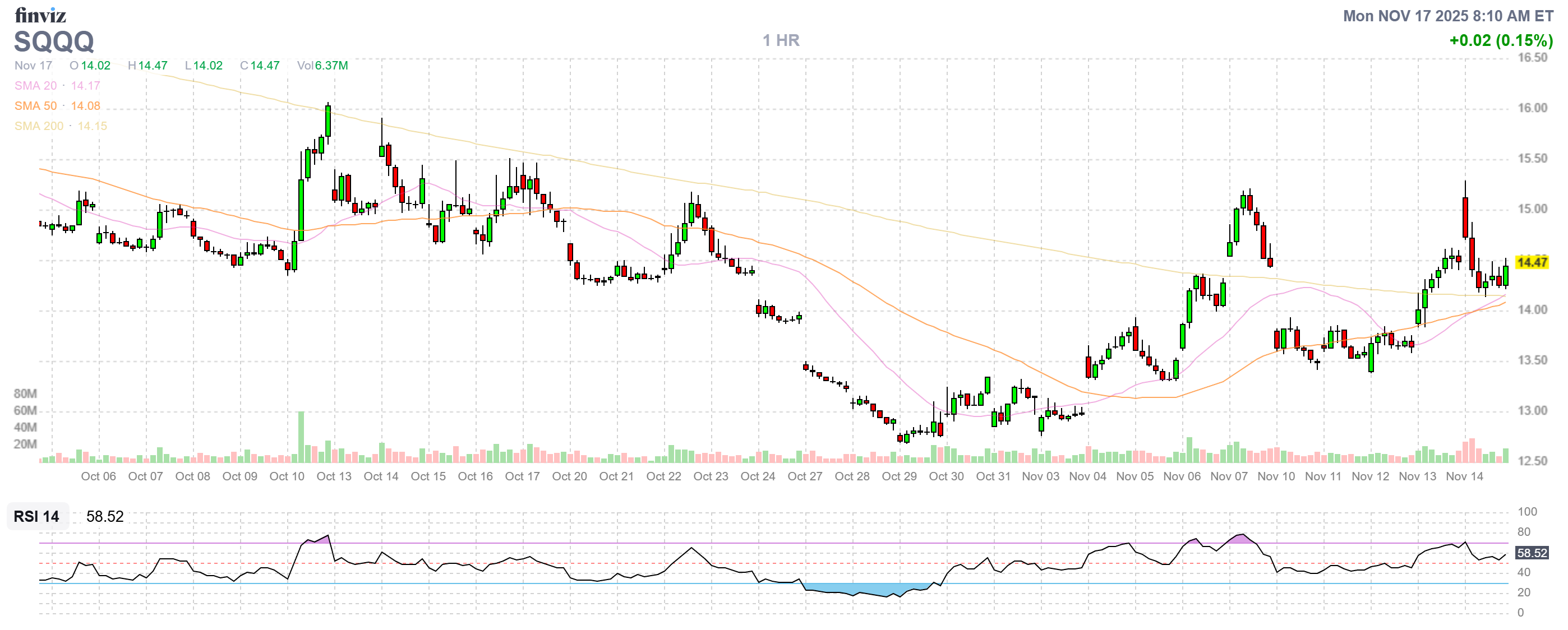Click the Oct 29 date label

tap(898, 476)
